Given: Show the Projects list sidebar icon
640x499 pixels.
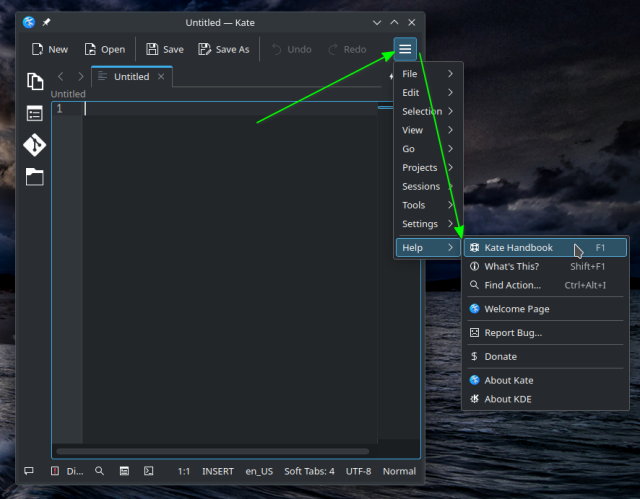Looking at the screenshot, I should tap(35, 113).
